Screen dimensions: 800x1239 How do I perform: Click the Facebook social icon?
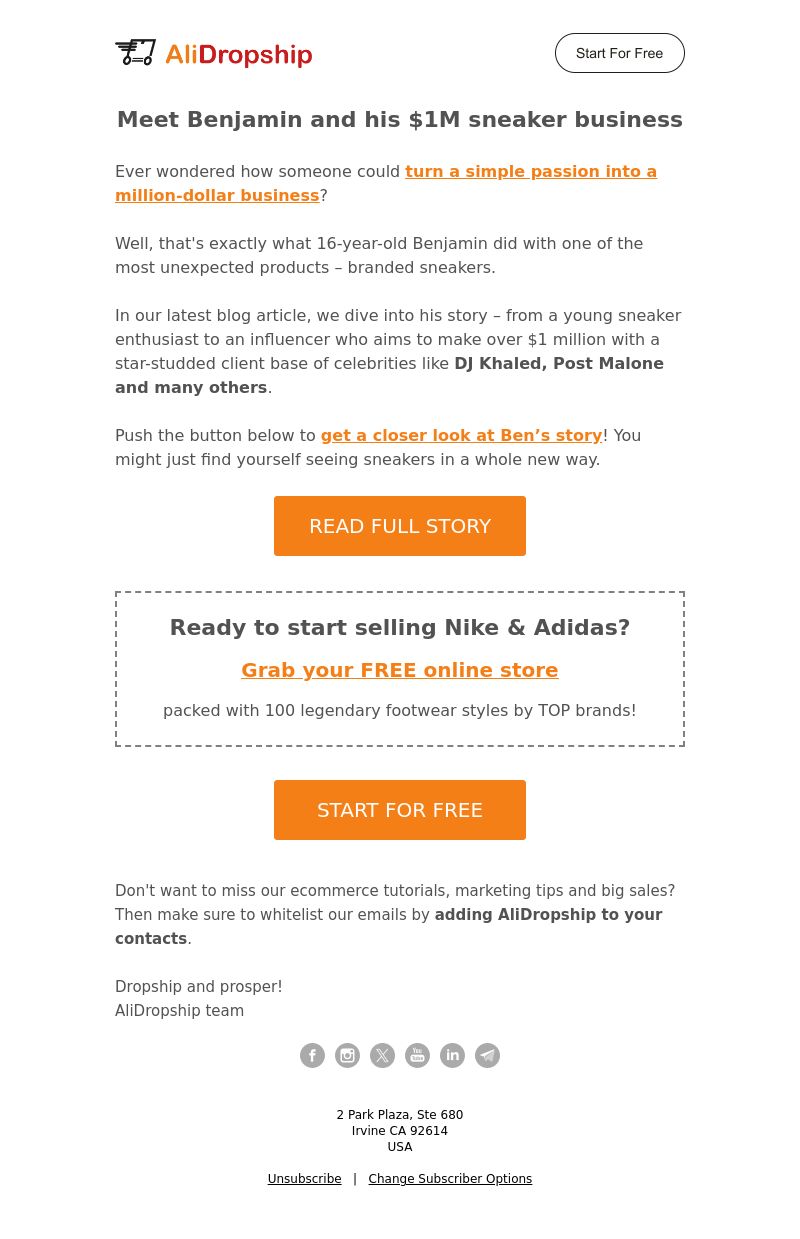tap(312, 1055)
